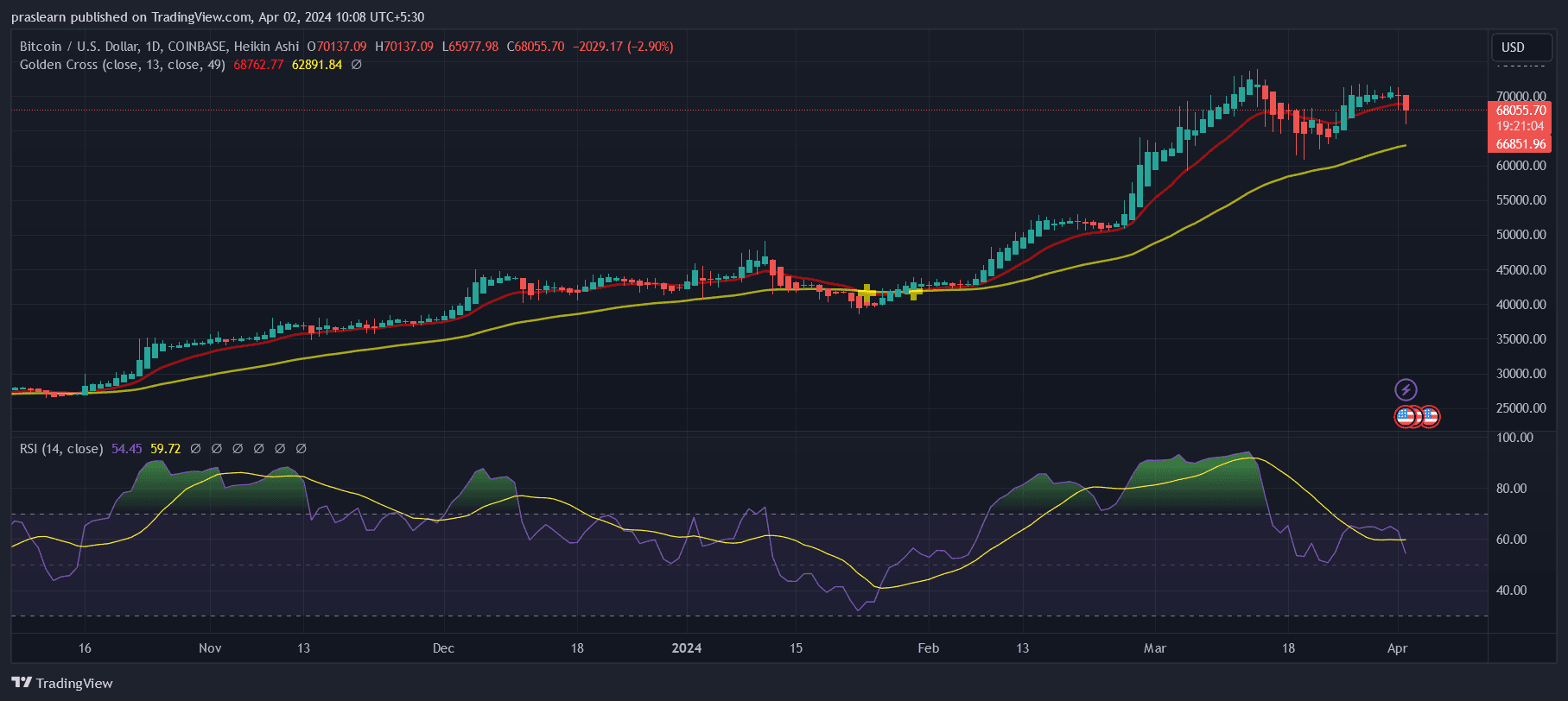Screen dimensions: 1568x701
Task: Open the USD currency selector
Action: (x=1514, y=47)
